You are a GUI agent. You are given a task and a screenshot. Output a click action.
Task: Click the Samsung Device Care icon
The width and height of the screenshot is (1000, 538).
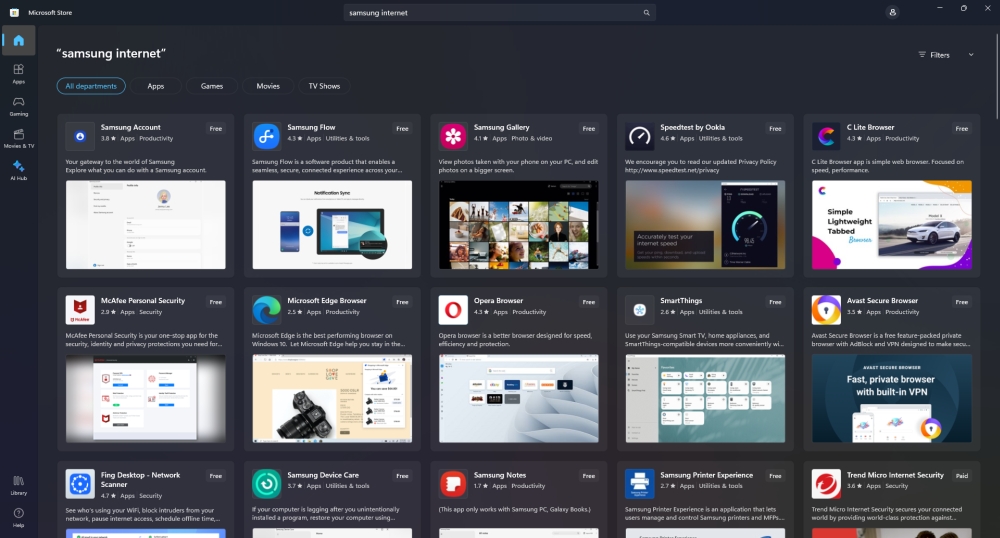(267, 484)
